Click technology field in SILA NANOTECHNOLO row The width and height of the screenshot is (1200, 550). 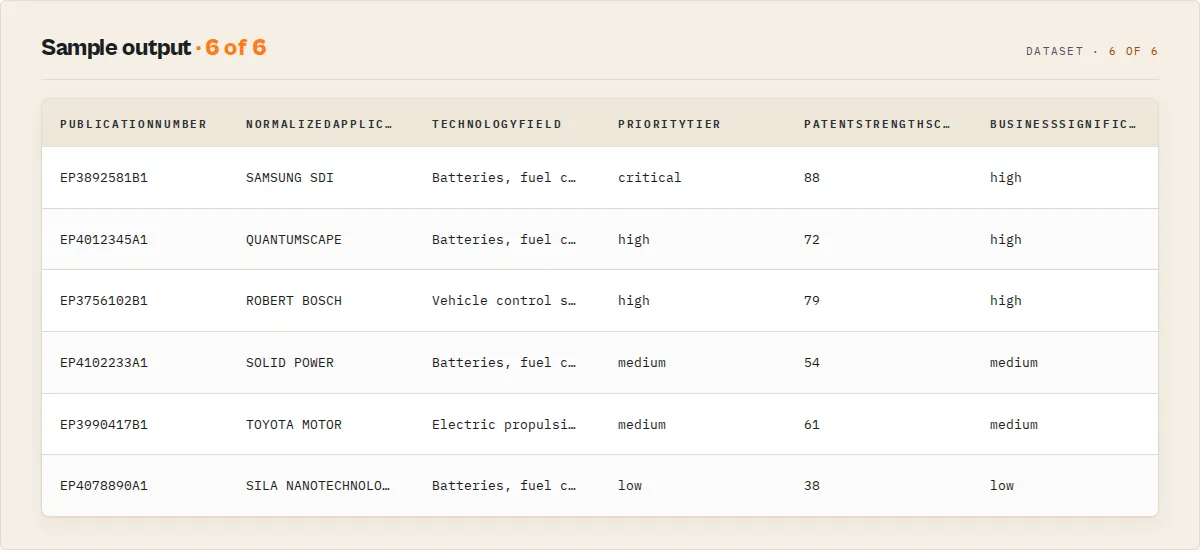tap(505, 486)
